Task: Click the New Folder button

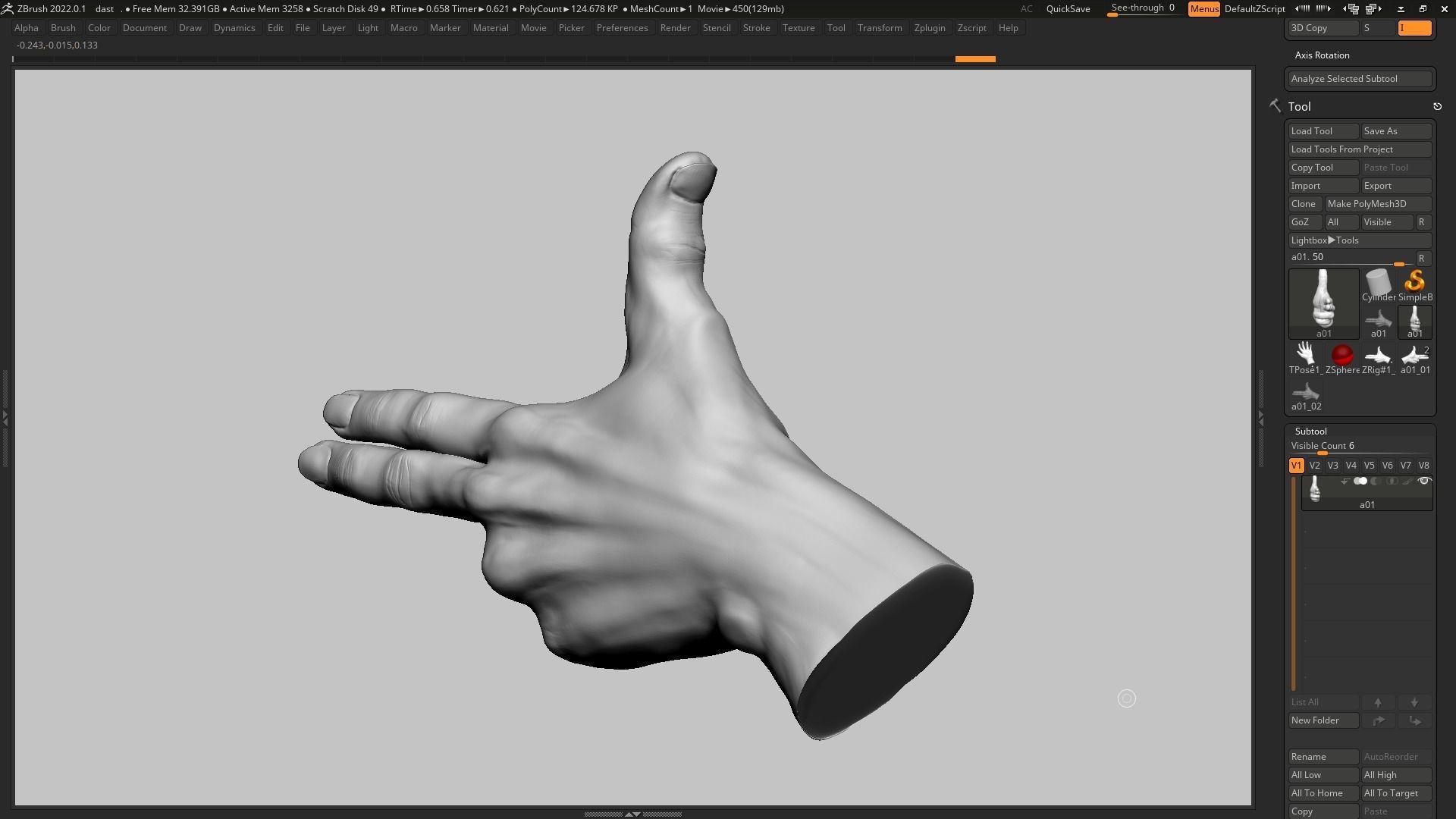Action: pos(1323,720)
